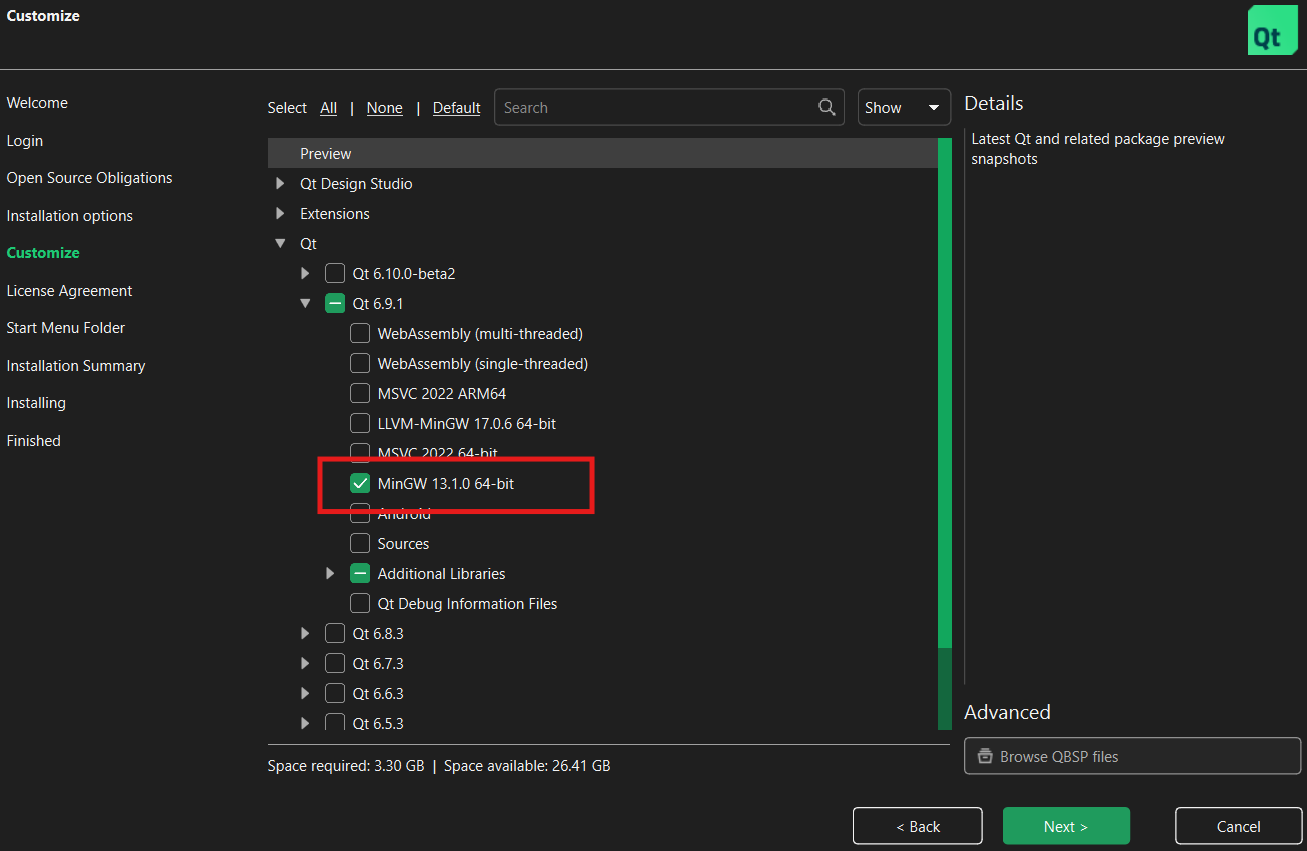Select the MinGW 13.1.0 64-bit row label
Viewport: 1307px width, 851px height.
446,484
